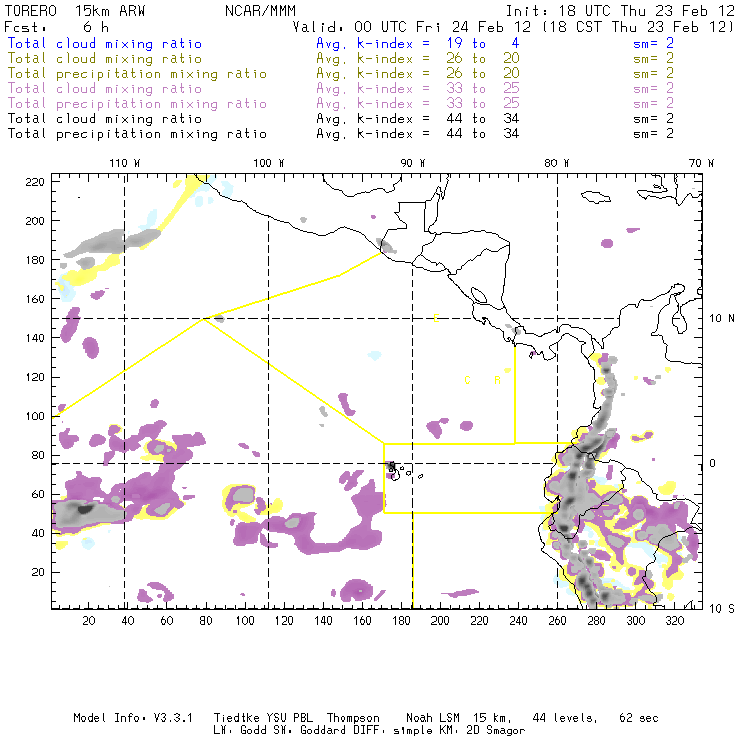
Task: Select the x-axis tick label "320"
Action: 674,621
